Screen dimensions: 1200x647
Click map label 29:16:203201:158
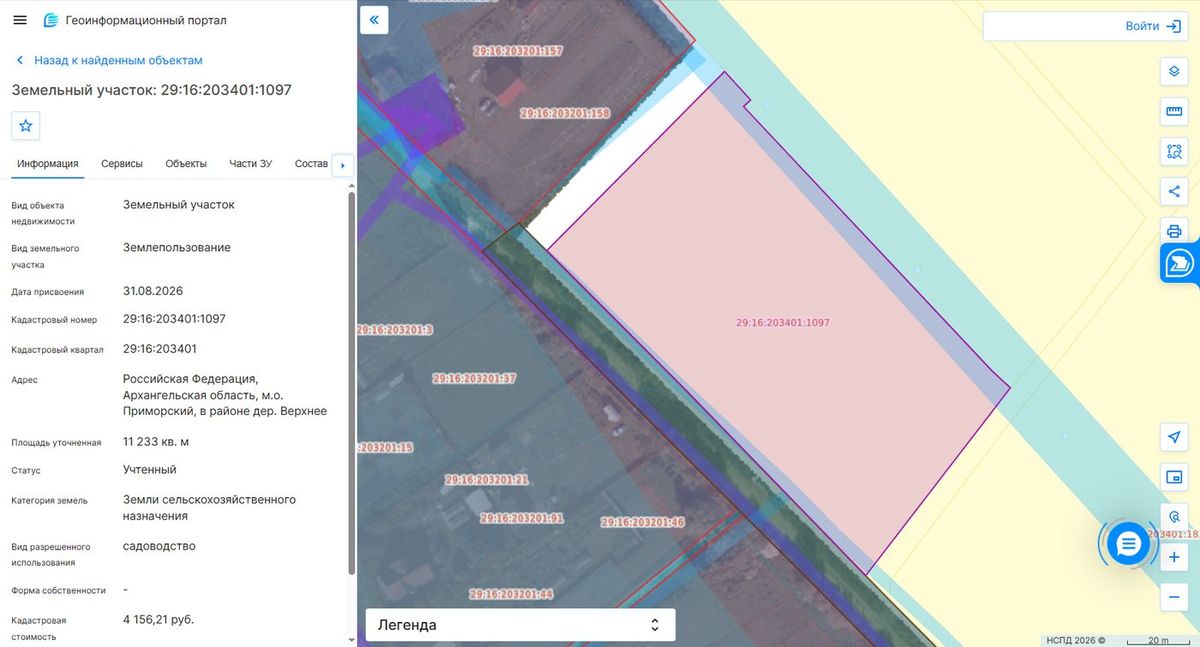coord(565,113)
